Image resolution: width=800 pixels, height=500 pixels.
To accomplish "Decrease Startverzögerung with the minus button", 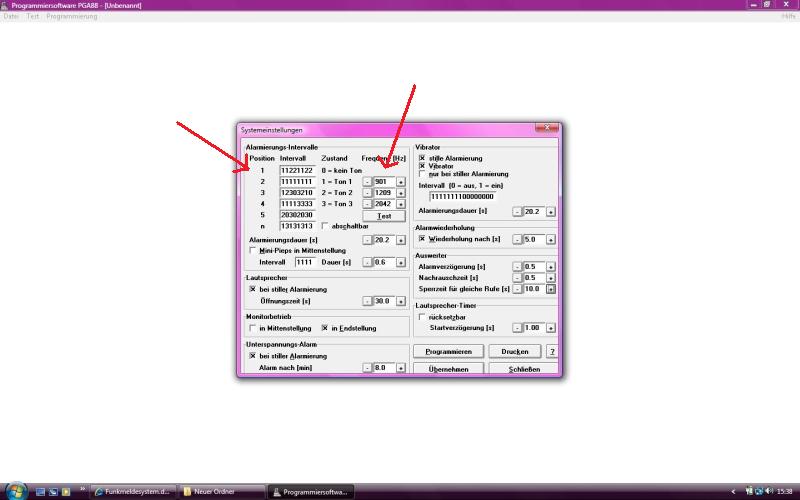I will (516, 328).
